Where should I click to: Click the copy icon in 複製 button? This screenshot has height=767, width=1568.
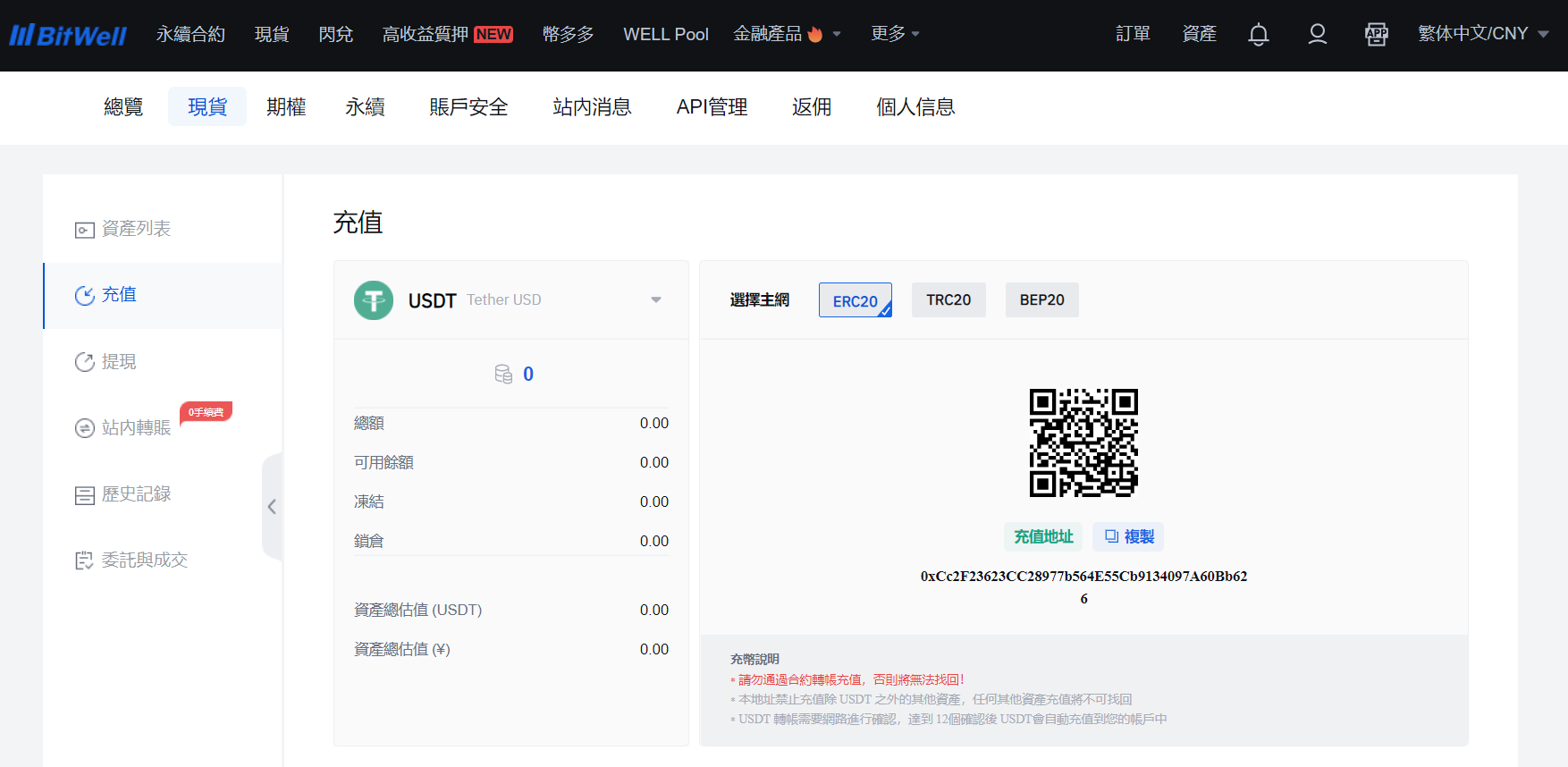pyautogui.click(x=1111, y=536)
